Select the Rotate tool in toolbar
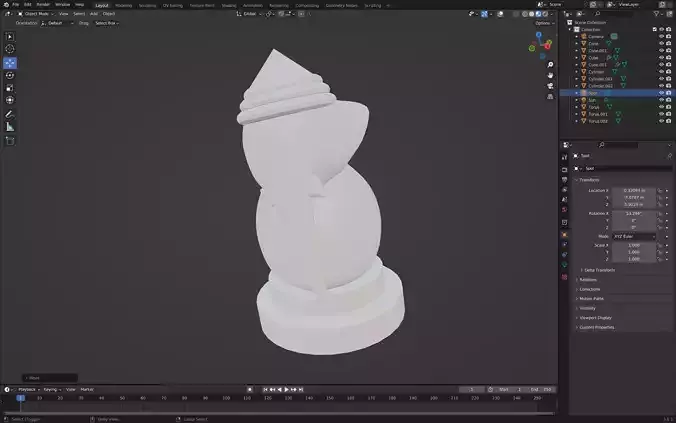Screen dimensions: 676x423 [10, 75]
